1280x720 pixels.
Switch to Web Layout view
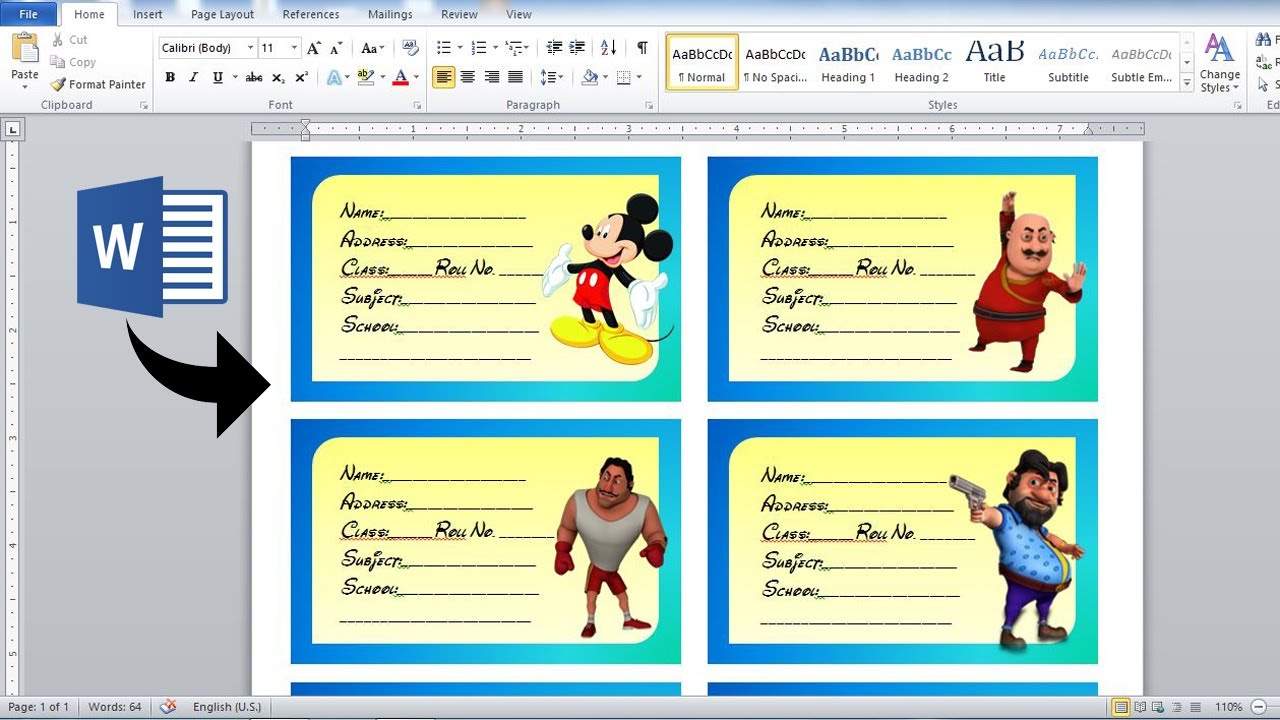[1160, 707]
